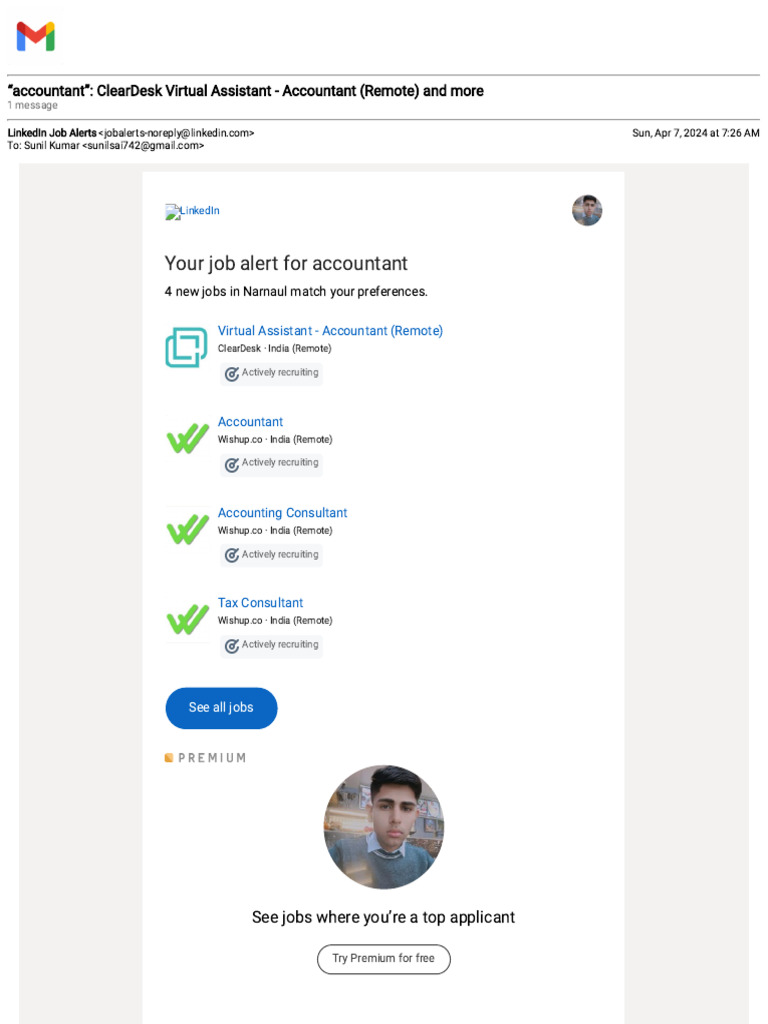Click Actively recruiting badge under Tax Consultant
Image resolution: width=768 pixels, height=1024 pixels.
[x=272, y=645]
